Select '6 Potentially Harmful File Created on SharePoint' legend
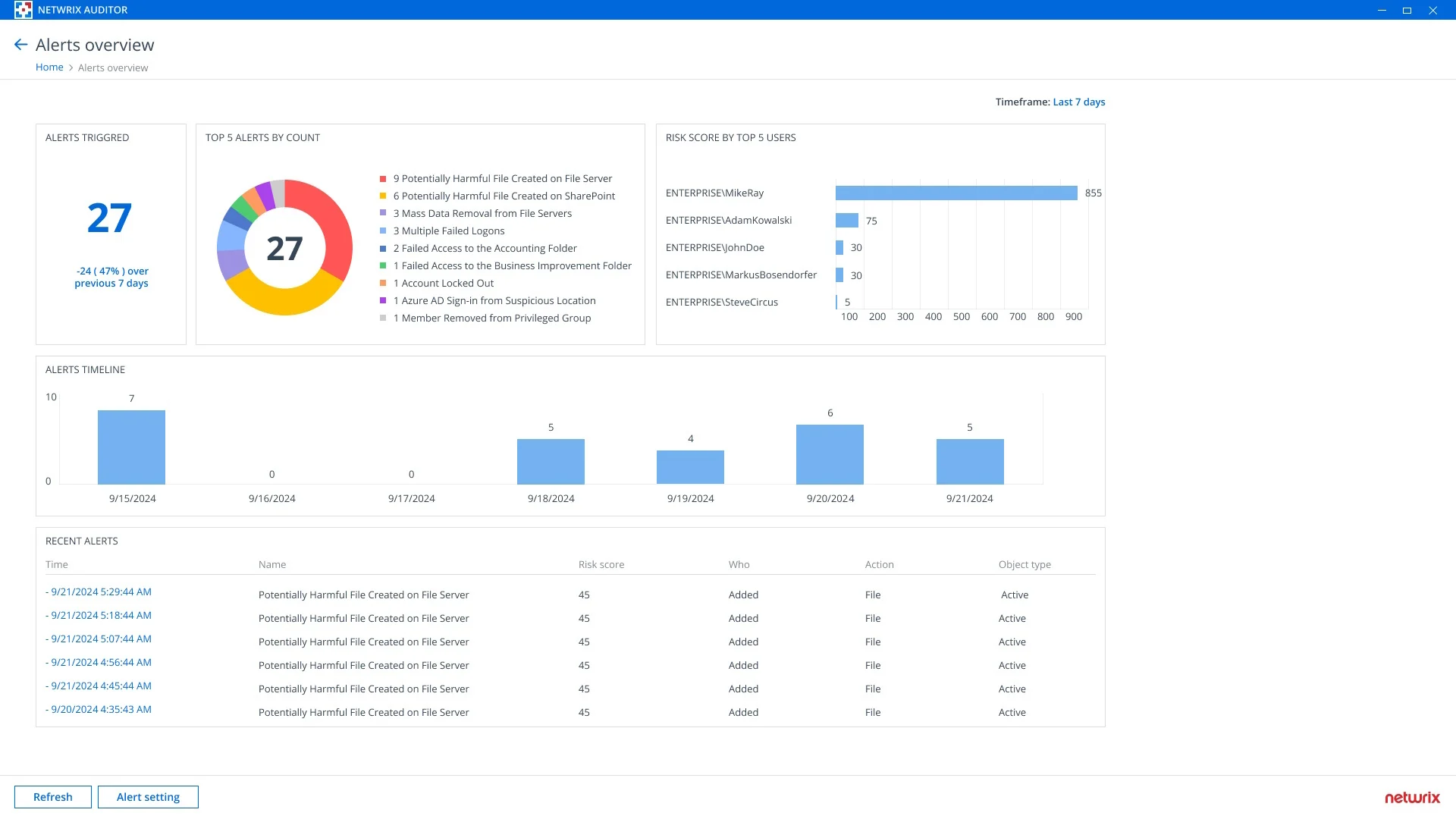 (x=504, y=196)
